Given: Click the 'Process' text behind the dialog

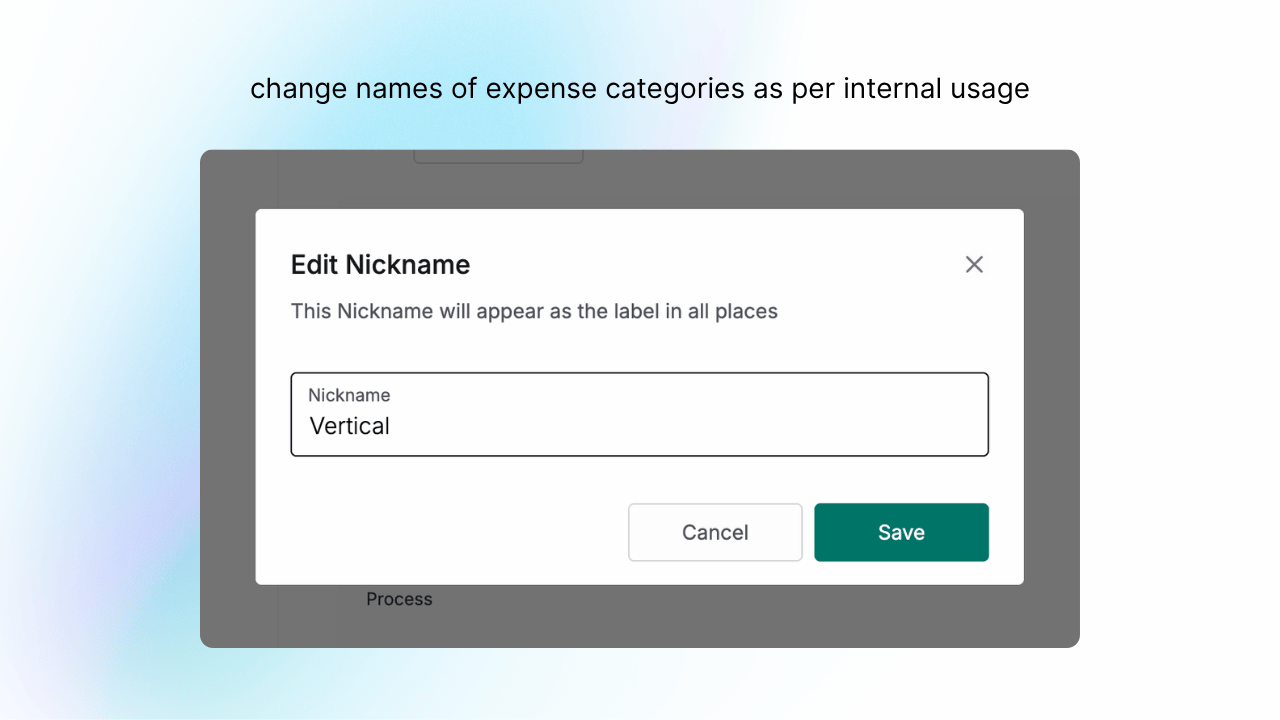Looking at the screenshot, I should [399, 600].
